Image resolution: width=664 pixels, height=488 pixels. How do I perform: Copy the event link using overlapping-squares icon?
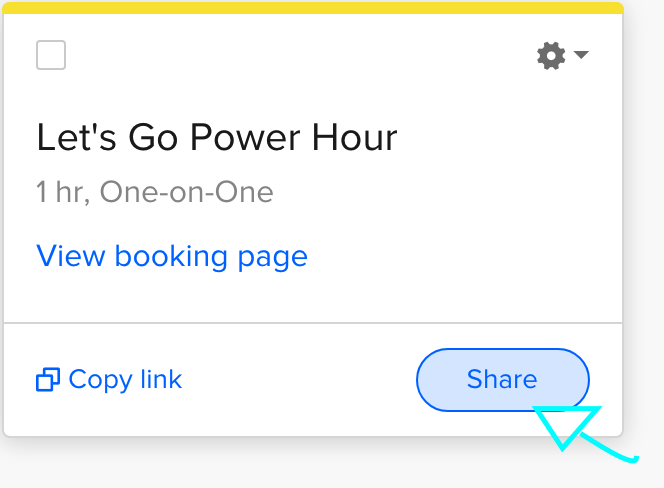(47, 380)
